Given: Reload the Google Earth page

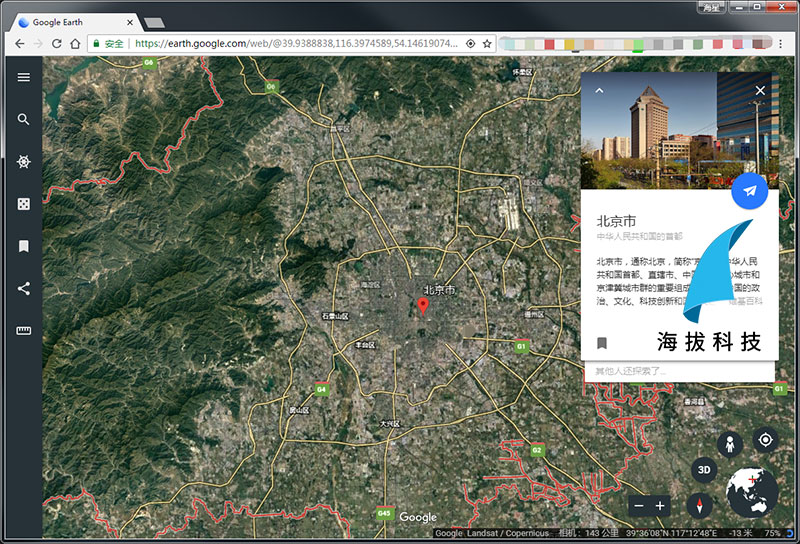Looking at the screenshot, I should [57, 44].
